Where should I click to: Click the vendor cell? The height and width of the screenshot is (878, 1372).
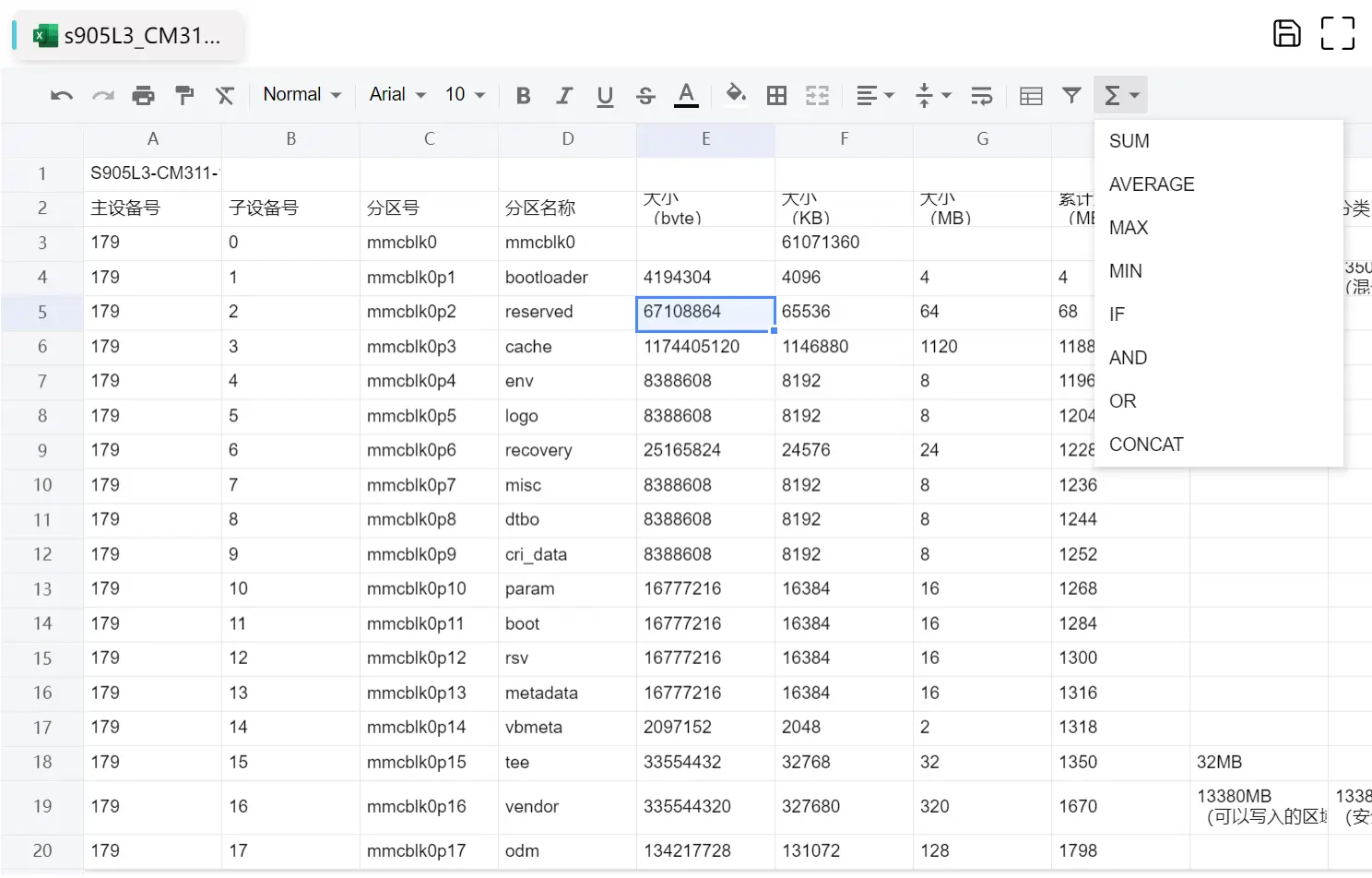coord(568,807)
